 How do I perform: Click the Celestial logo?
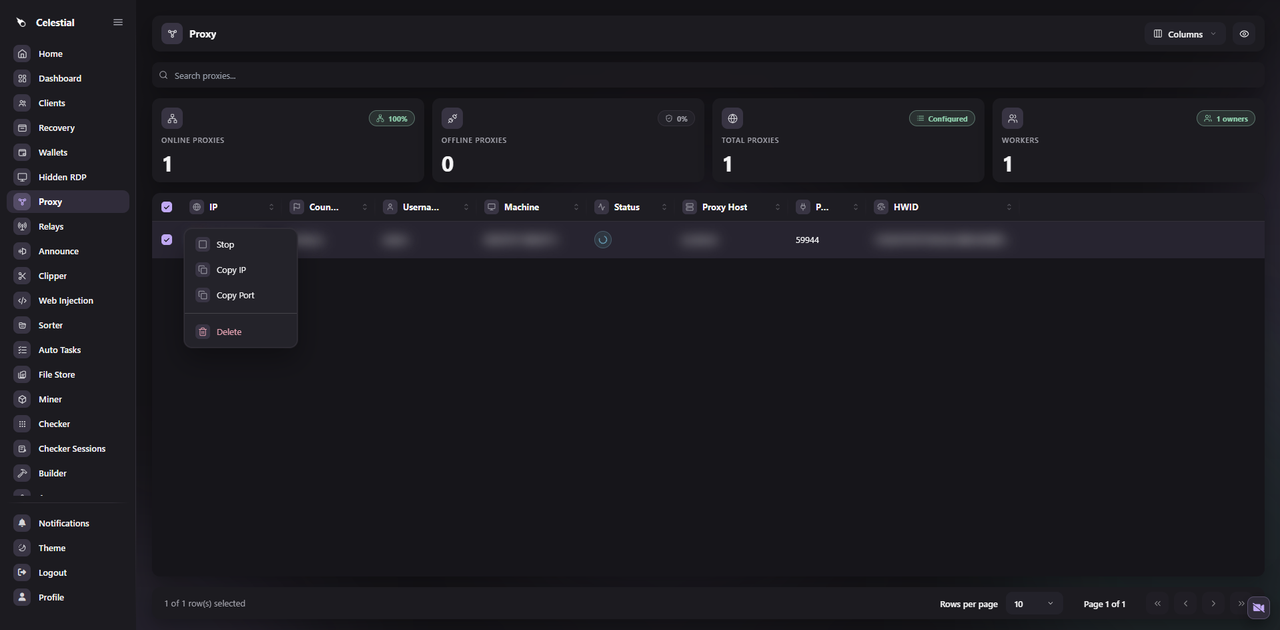click(x=22, y=22)
